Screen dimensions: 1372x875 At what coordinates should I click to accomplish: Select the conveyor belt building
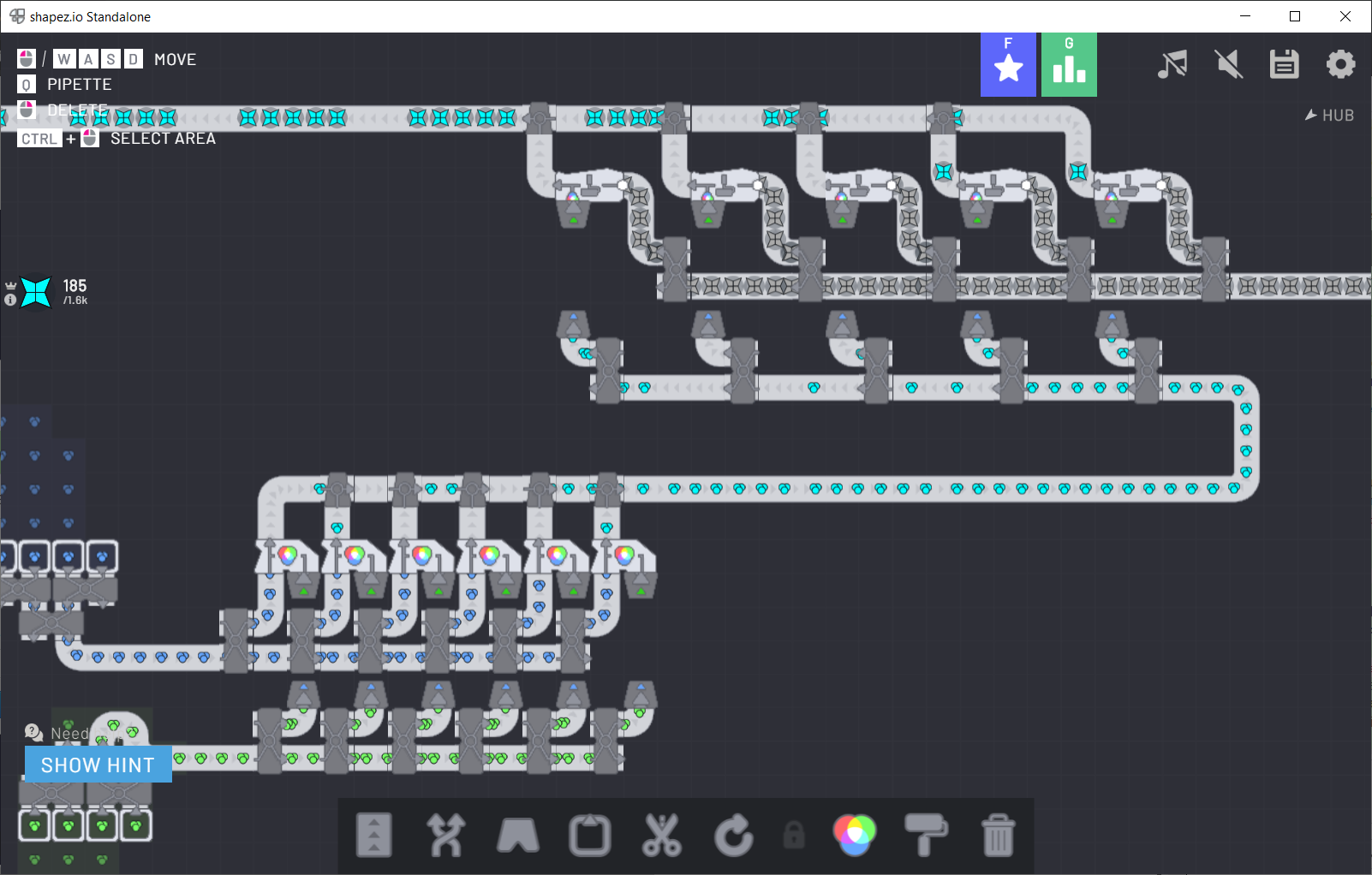[x=374, y=835]
